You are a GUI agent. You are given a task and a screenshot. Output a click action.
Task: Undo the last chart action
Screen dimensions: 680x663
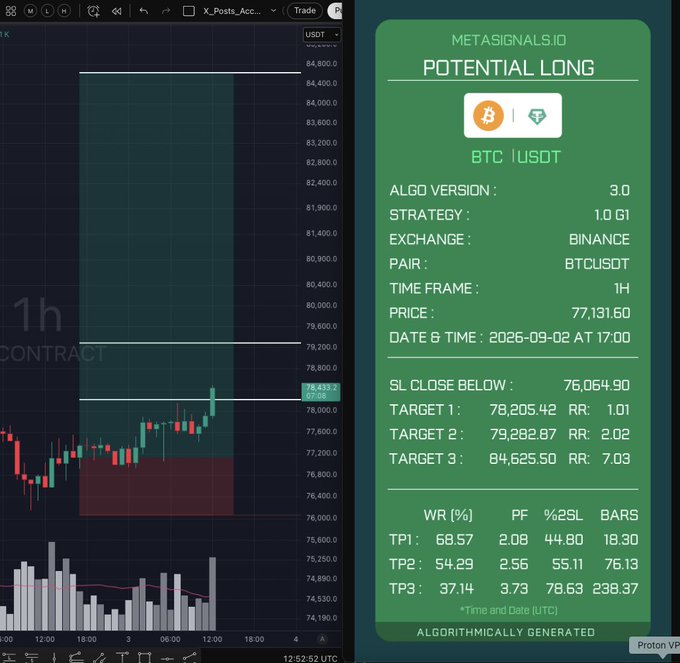(144, 11)
